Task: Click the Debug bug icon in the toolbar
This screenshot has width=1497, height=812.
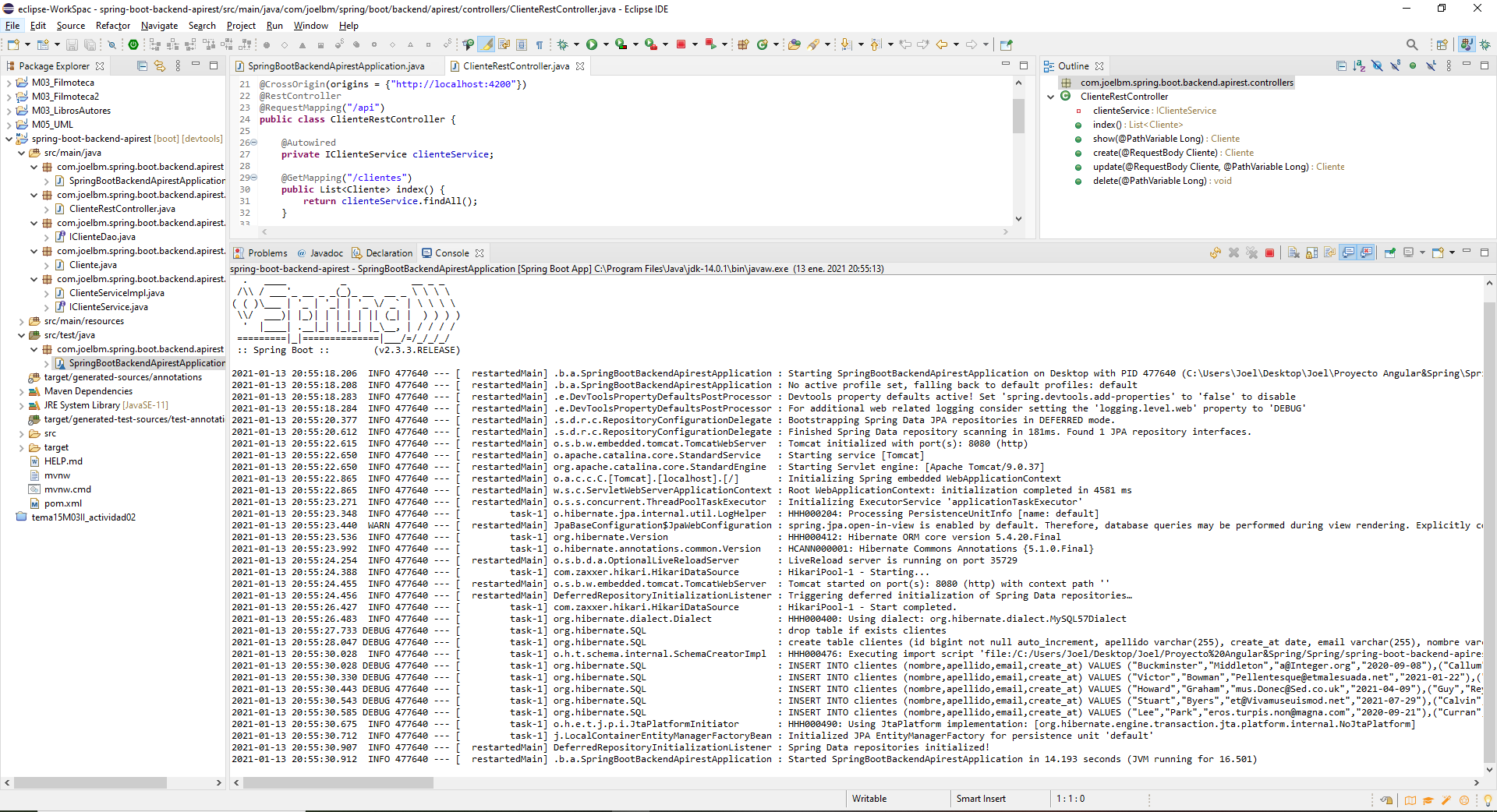Action: pos(561,44)
